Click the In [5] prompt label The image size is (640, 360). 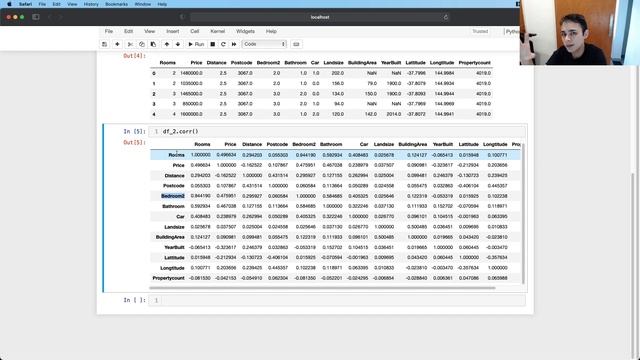click(134, 131)
